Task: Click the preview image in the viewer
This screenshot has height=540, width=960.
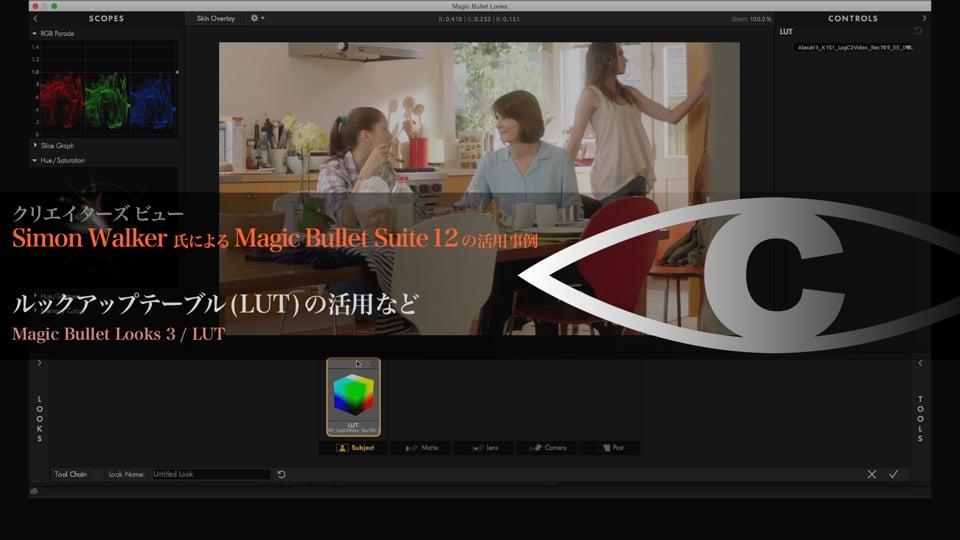Action: [x=479, y=189]
